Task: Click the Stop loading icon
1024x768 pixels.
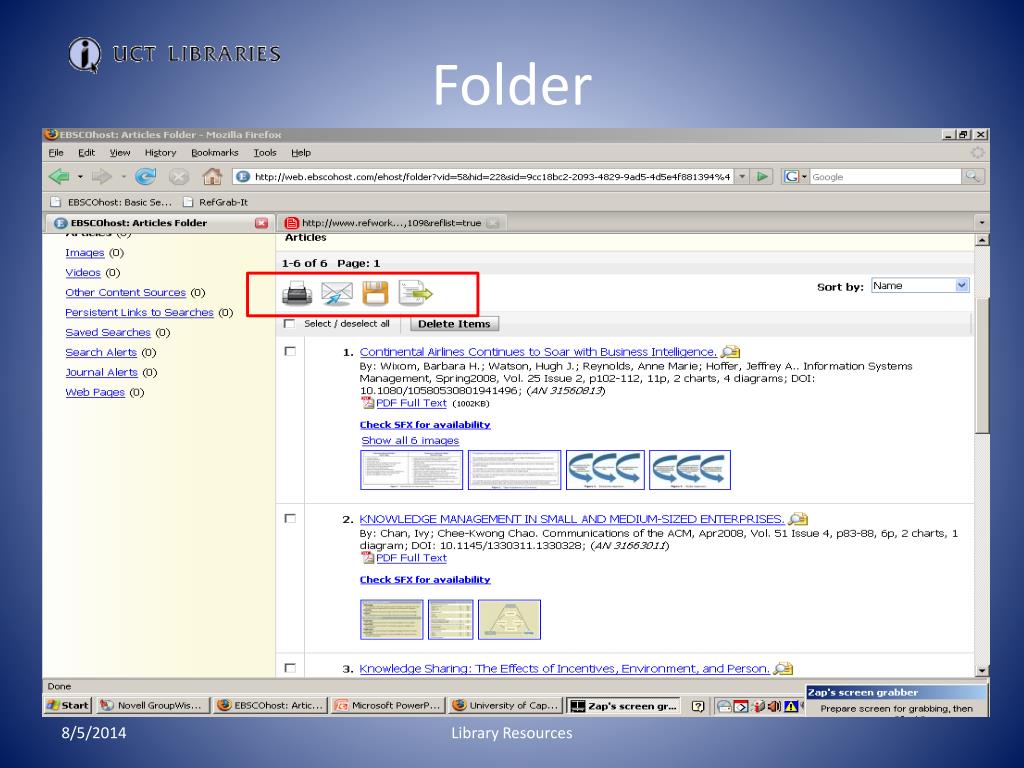Action: [x=178, y=176]
